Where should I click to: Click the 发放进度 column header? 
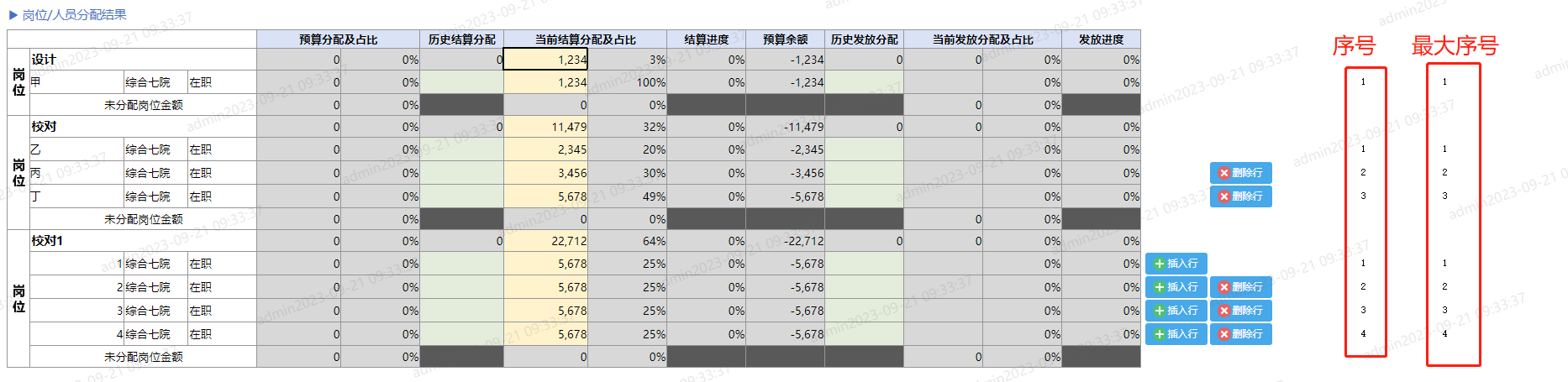pos(1101,39)
